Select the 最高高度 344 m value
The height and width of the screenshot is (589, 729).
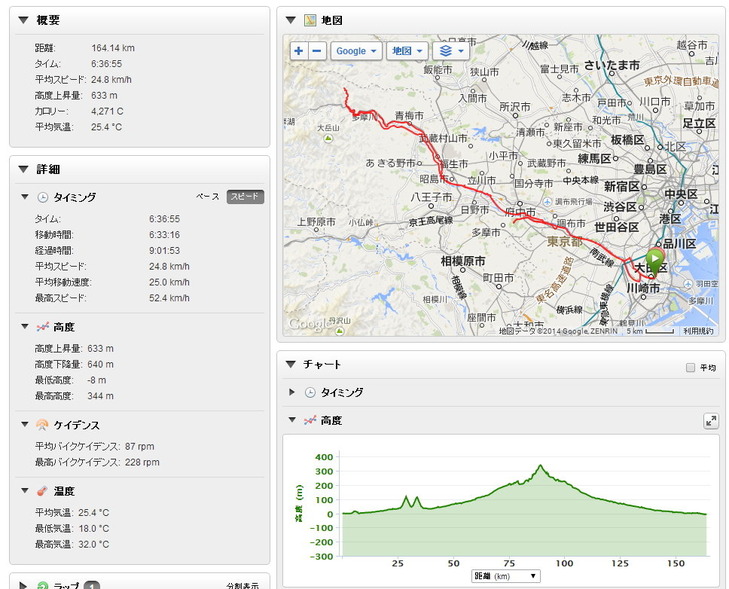[100, 396]
